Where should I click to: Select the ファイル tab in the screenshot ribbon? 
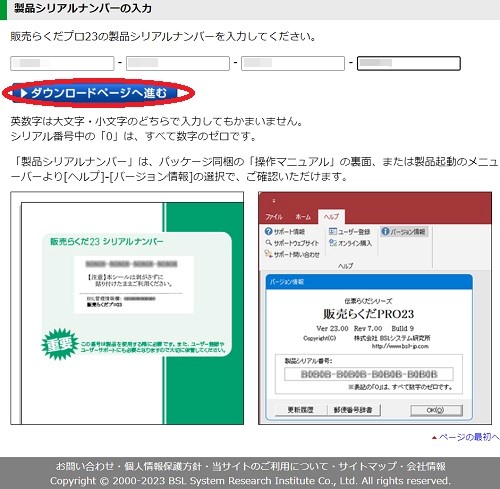point(274,217)
